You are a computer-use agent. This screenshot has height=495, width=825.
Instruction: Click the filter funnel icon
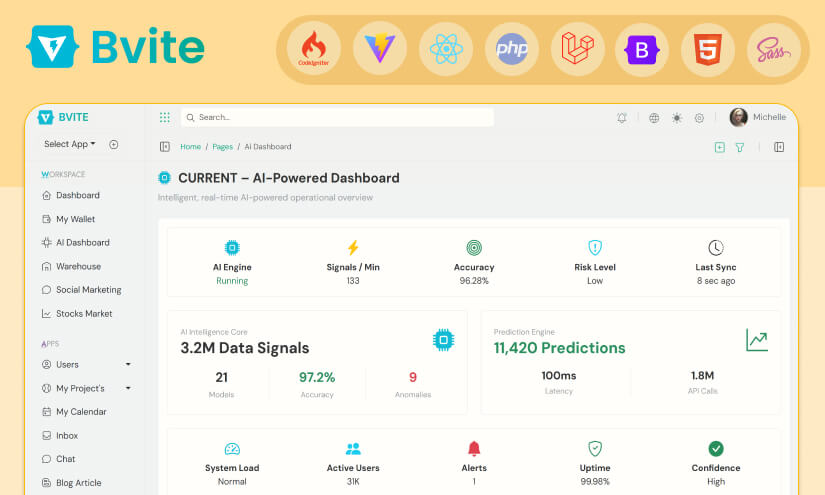coord(740,147)
